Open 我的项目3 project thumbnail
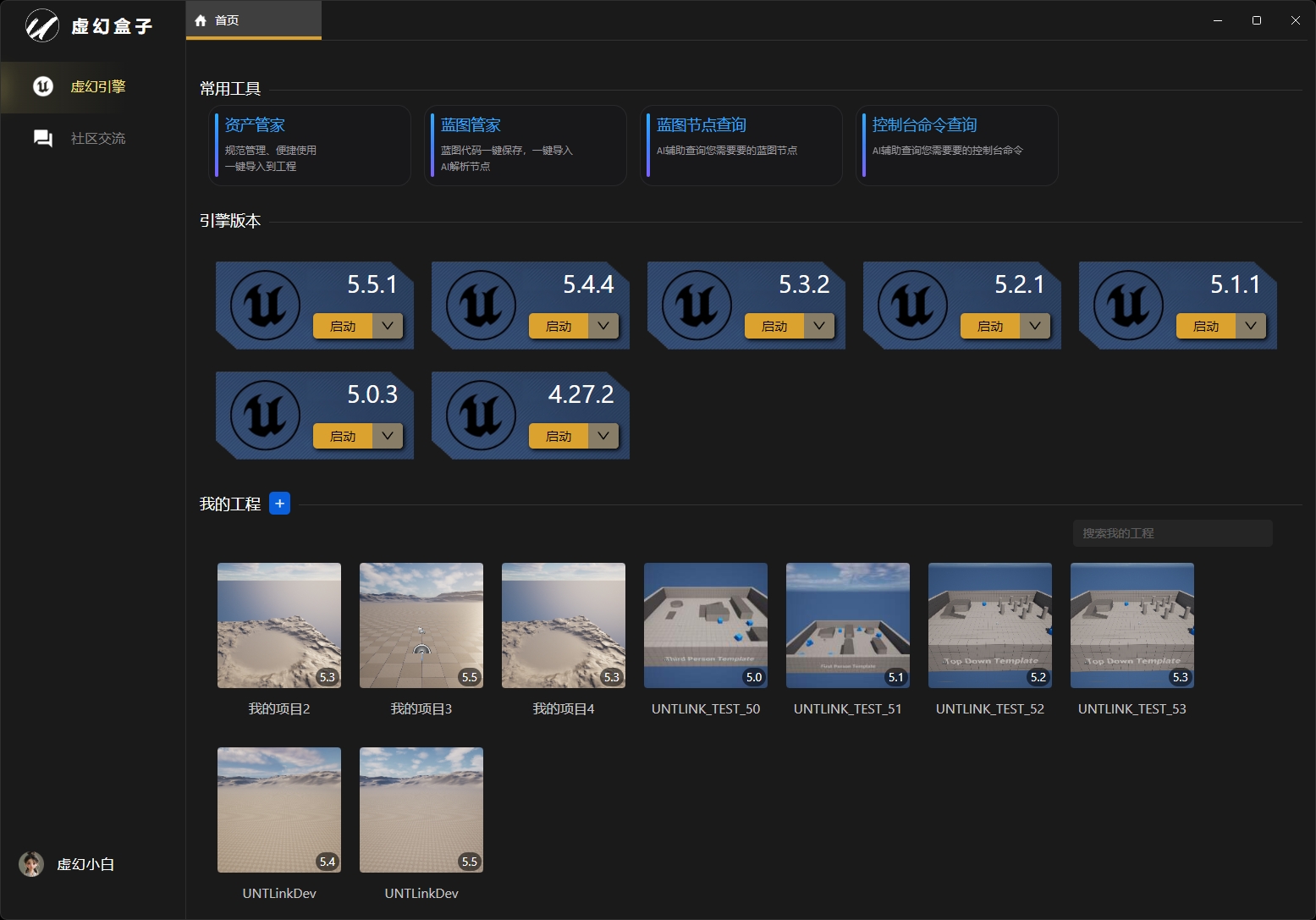This screenshot has width=1316, height=920. click(x=421, y=625)
